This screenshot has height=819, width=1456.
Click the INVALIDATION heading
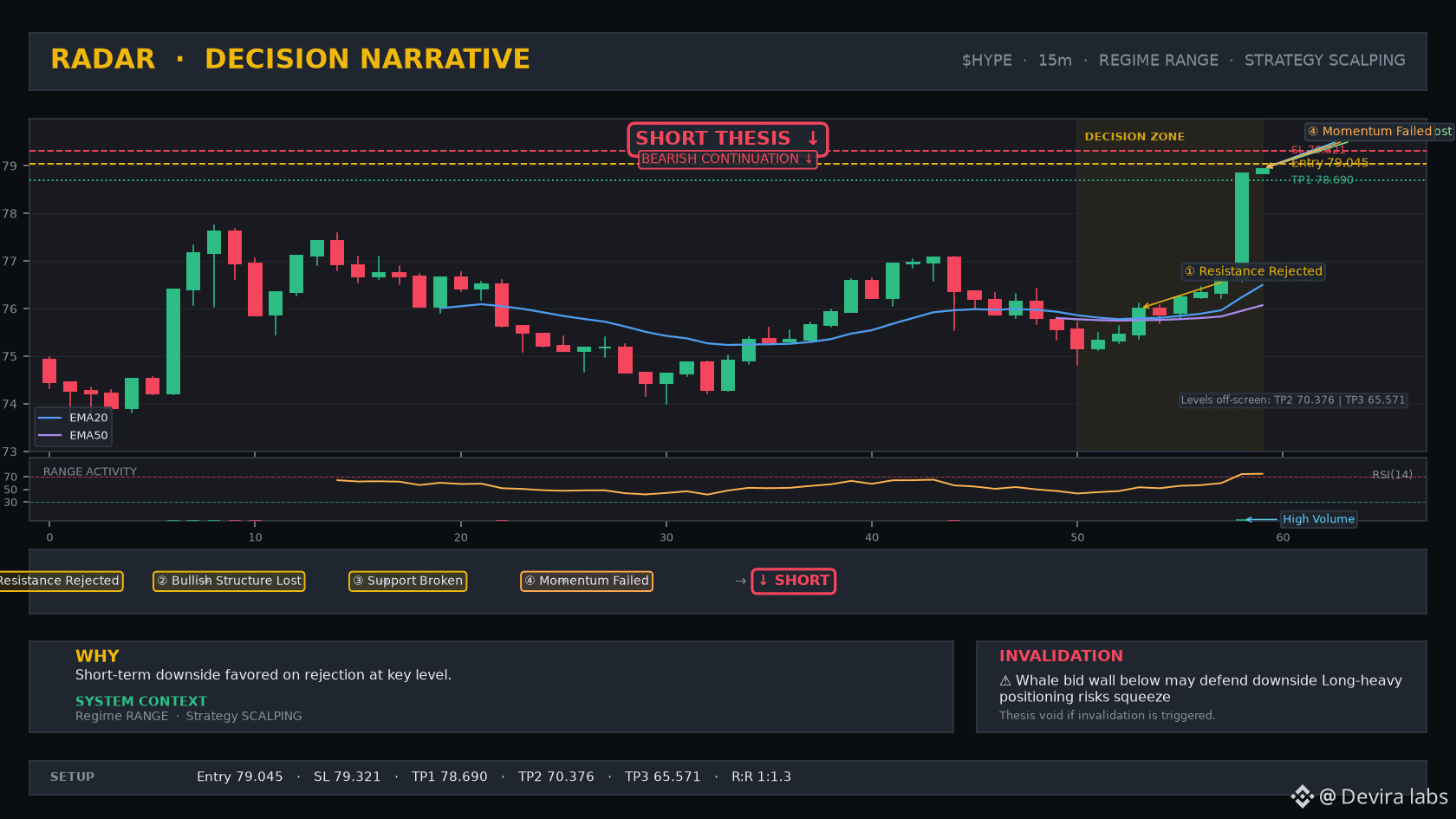(1061, 656)
